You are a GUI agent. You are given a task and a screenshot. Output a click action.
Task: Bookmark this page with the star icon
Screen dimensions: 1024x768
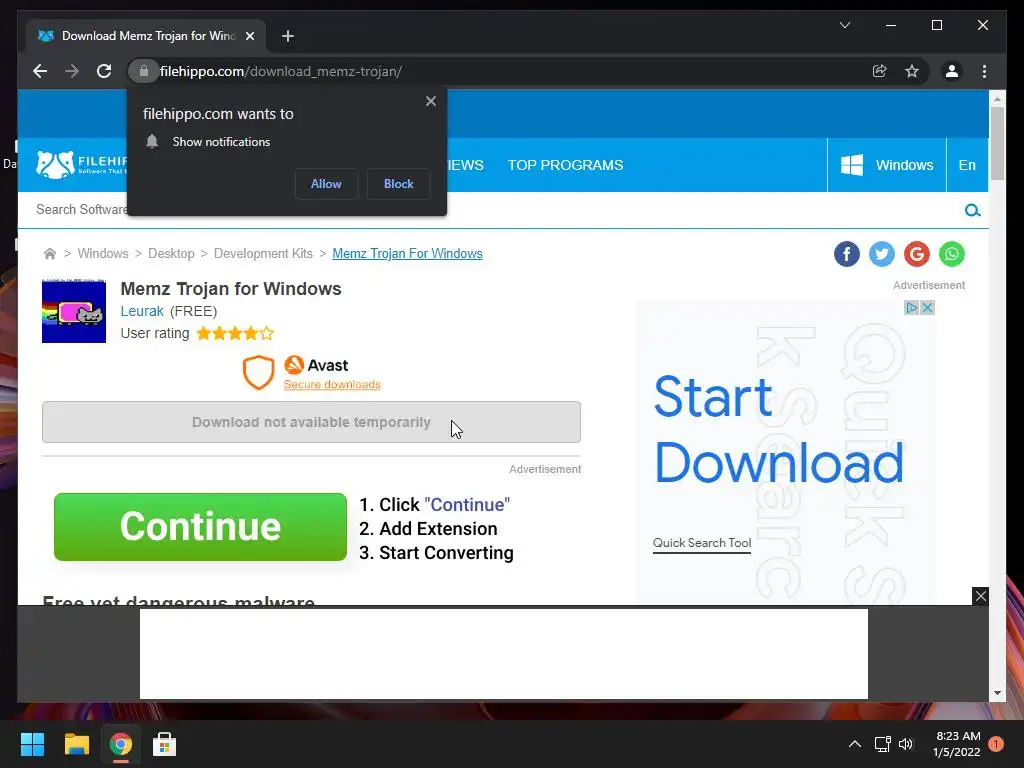pyautogui.click(x=912, y=71)
